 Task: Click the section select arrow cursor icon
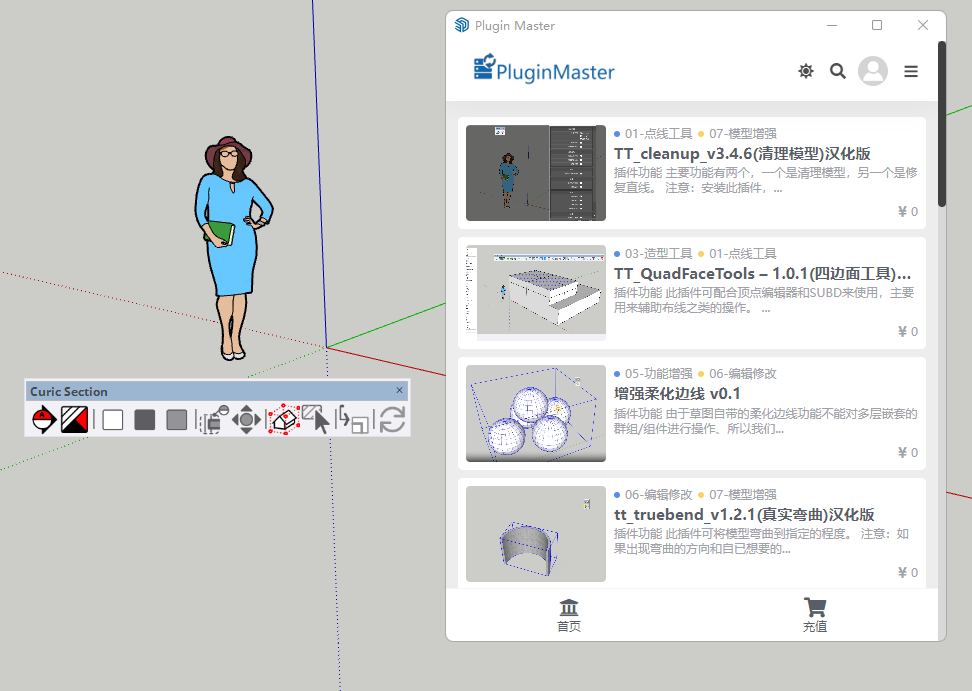[x=317, y=420]
